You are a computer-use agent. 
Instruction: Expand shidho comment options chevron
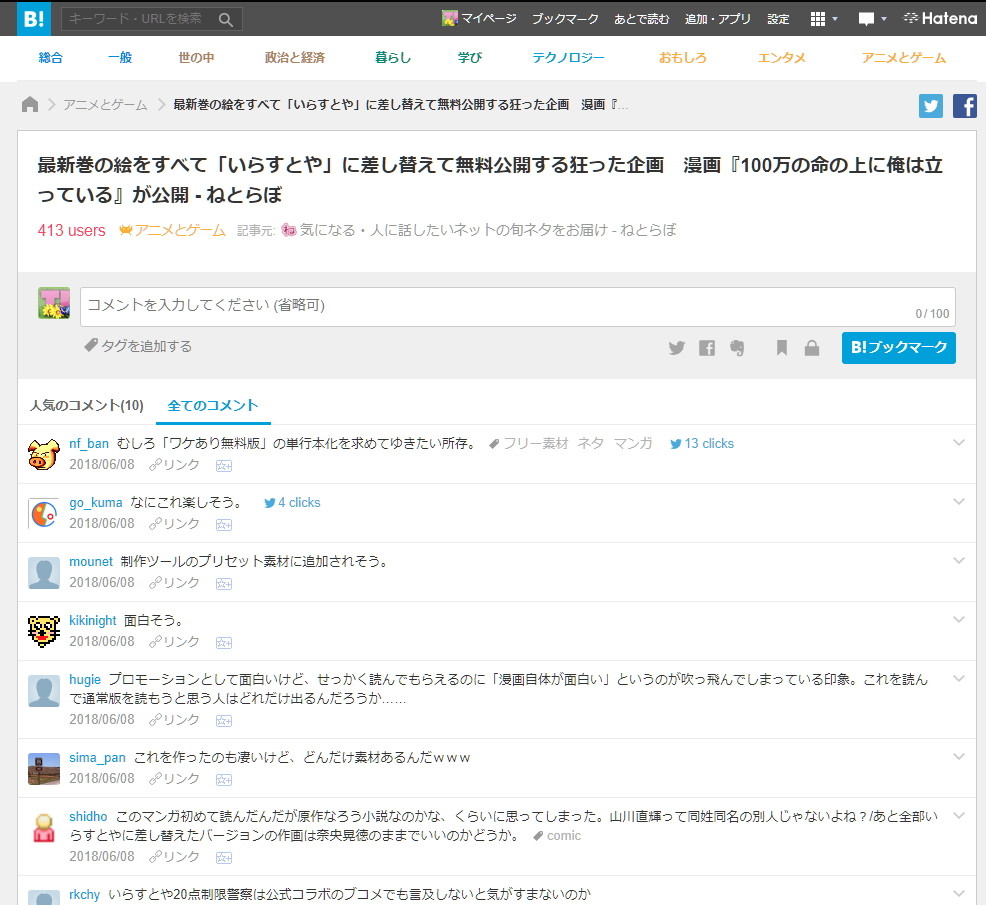(x=959, y=816)
